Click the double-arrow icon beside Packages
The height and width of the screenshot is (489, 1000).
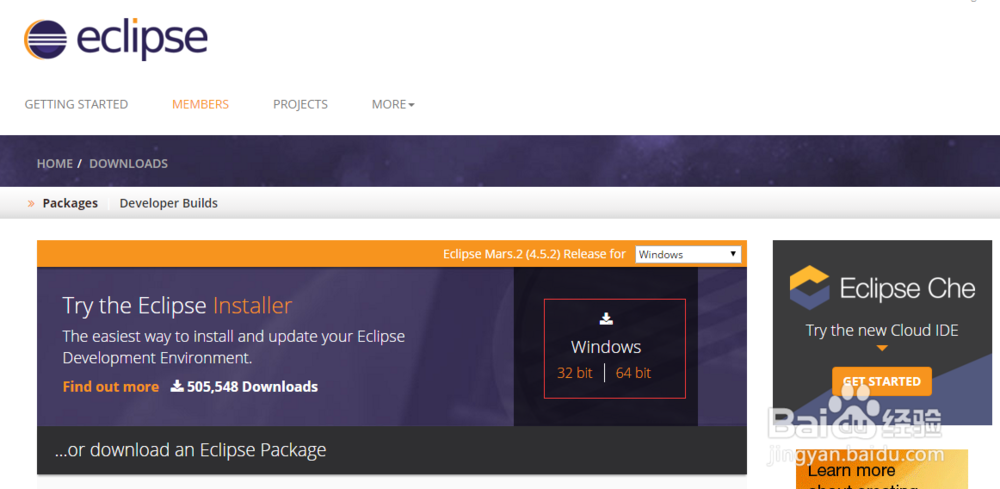tap(31, 203)
